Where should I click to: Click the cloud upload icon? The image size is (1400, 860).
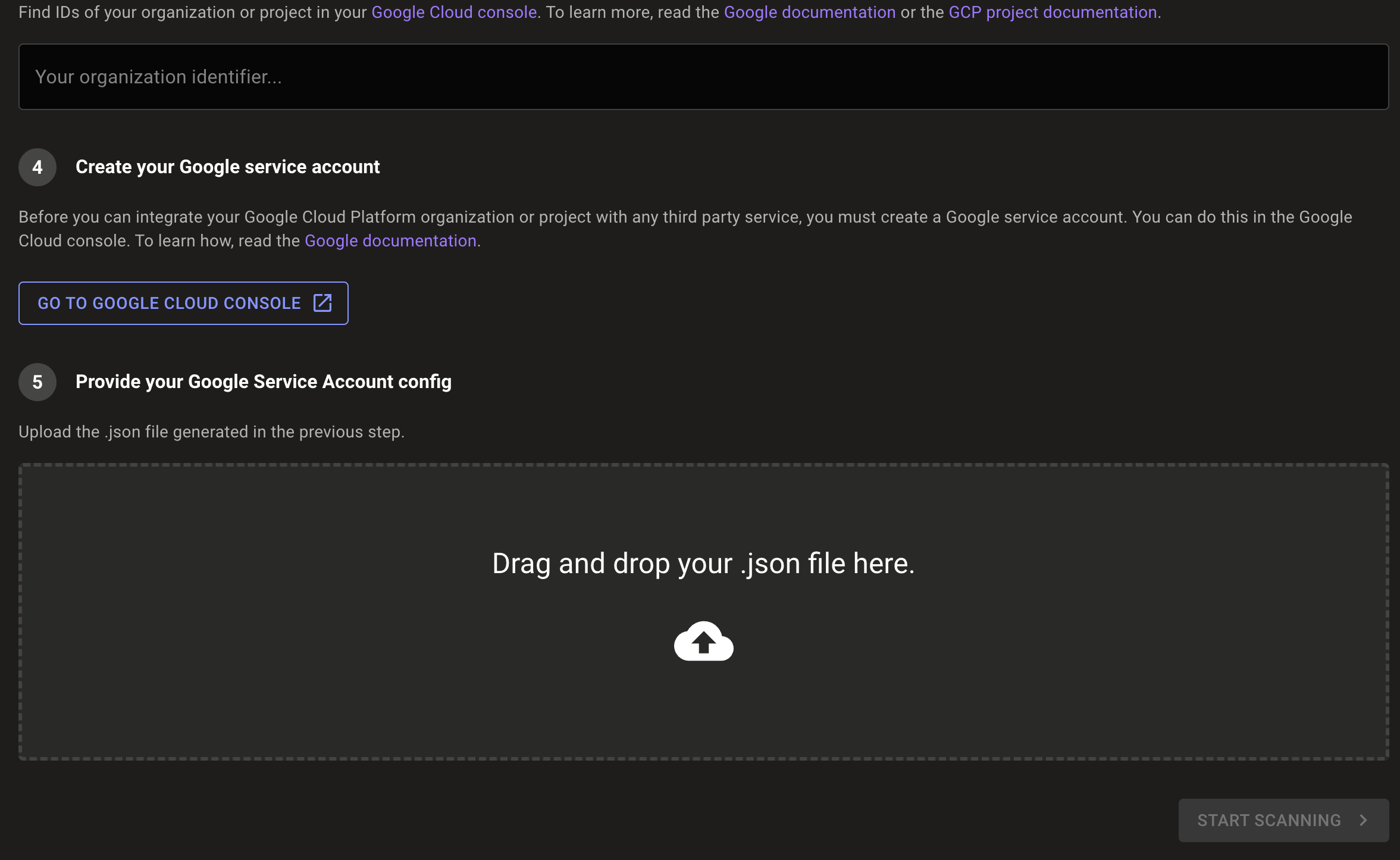point(703,642)
